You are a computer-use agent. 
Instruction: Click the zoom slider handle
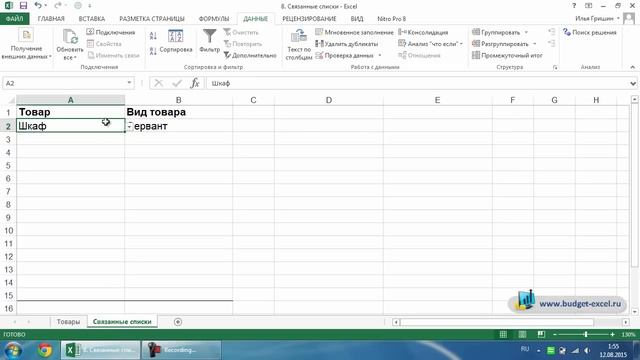(586, 335)
